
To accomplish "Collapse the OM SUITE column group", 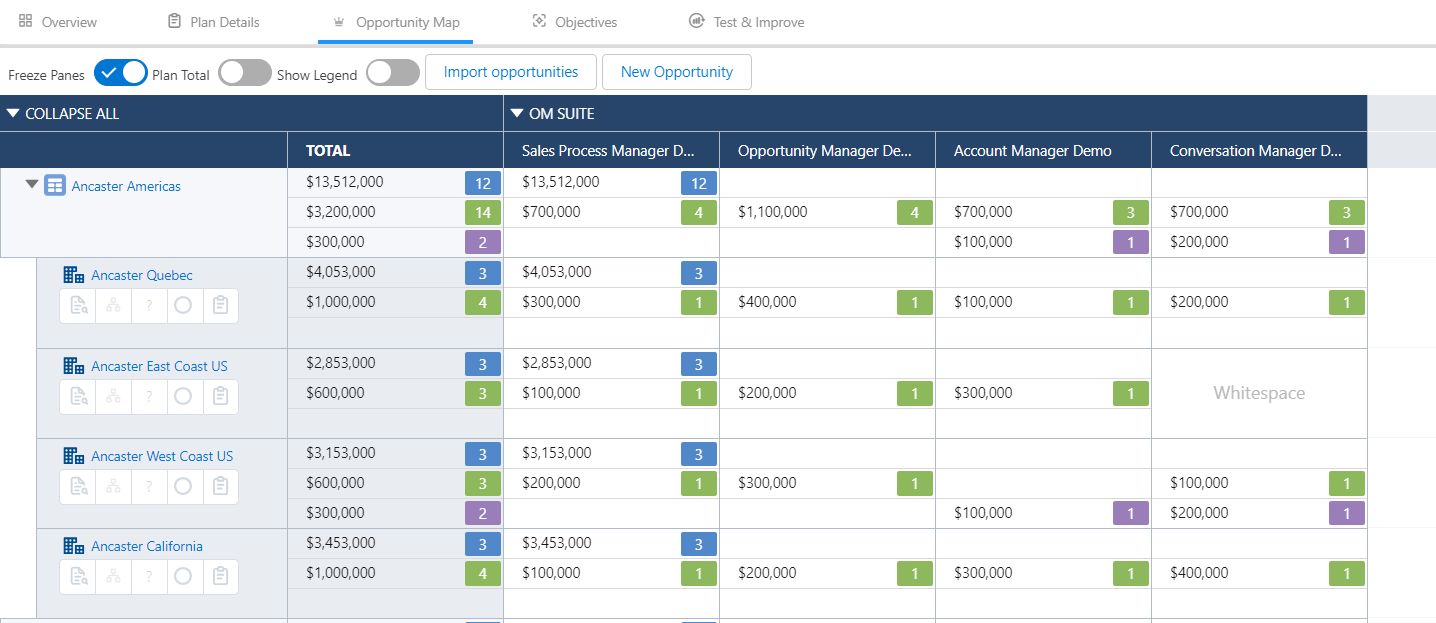I will [x=517, y=114].
